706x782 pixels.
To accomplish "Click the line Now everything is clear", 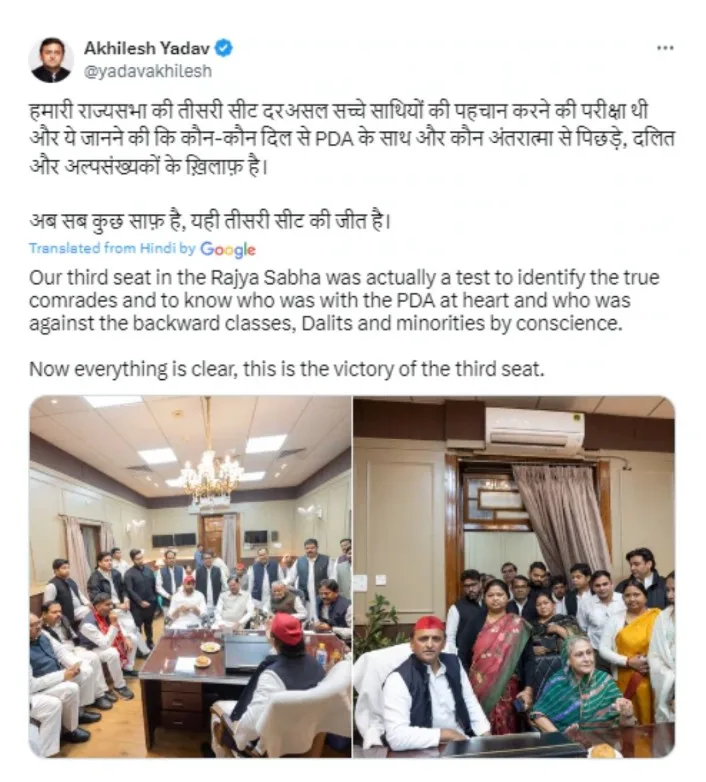I will point(286,370).
